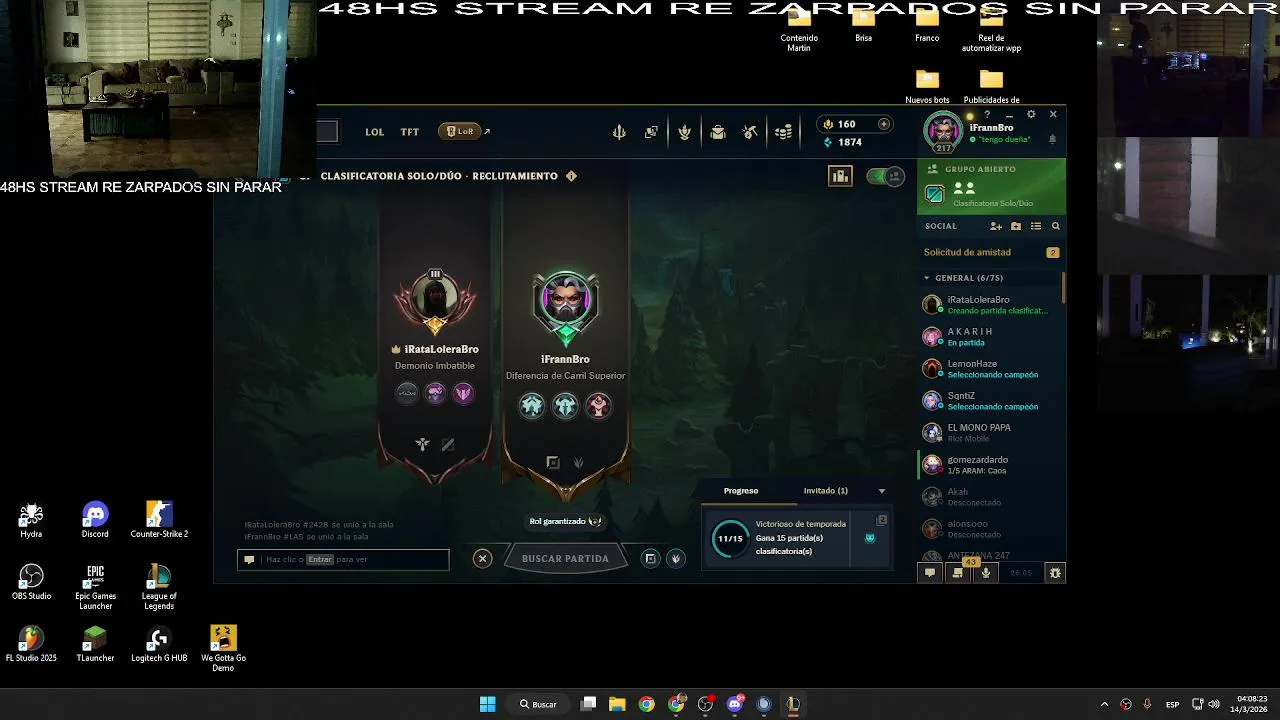Select friend LemonHaze

click(x=991, y=369)
